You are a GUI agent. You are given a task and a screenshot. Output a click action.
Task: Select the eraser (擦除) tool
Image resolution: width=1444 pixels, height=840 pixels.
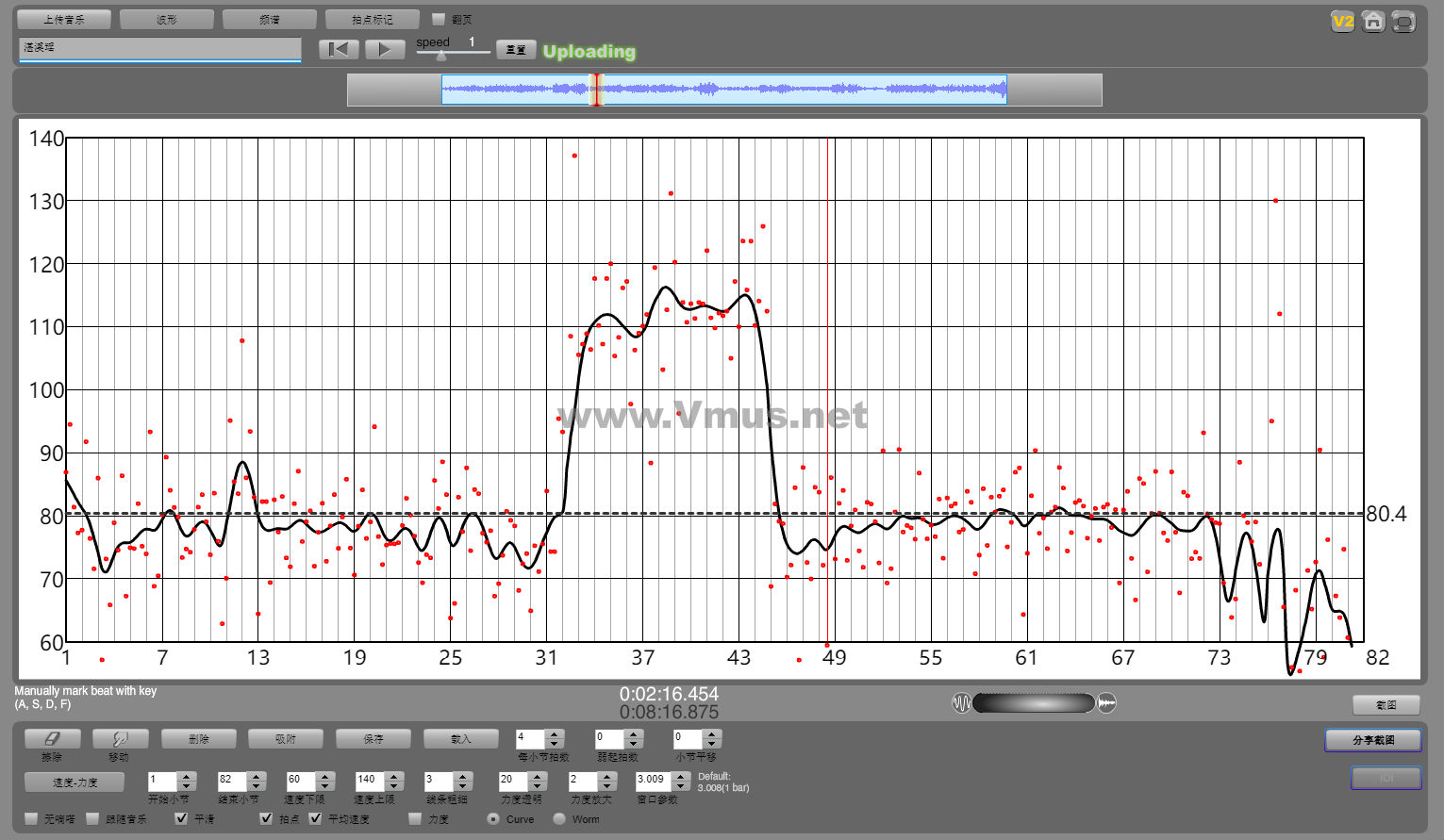click(x=52, y=739)
